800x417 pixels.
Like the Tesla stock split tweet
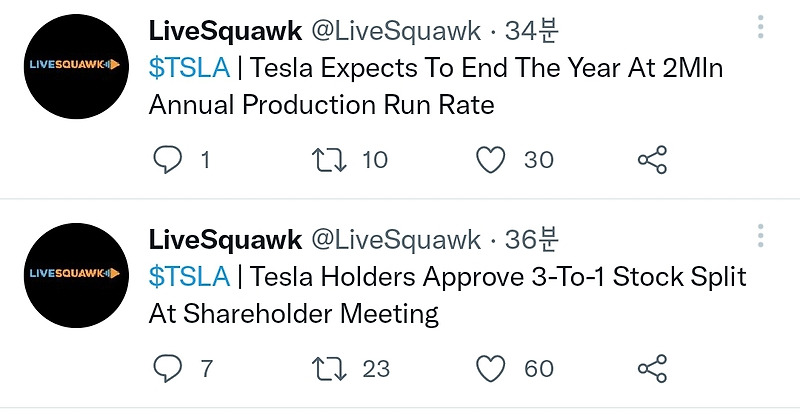pos(490,369)
